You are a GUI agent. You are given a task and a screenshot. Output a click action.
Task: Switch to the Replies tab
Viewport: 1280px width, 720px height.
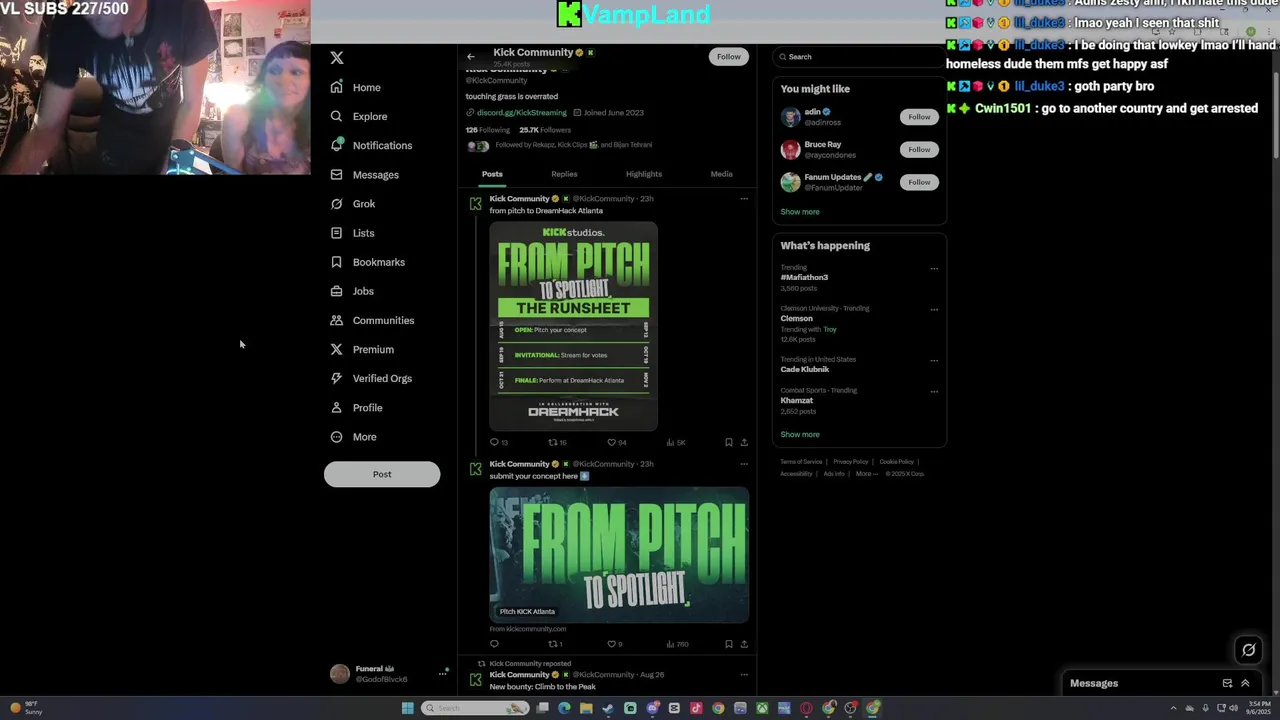[x=564, y=174]
